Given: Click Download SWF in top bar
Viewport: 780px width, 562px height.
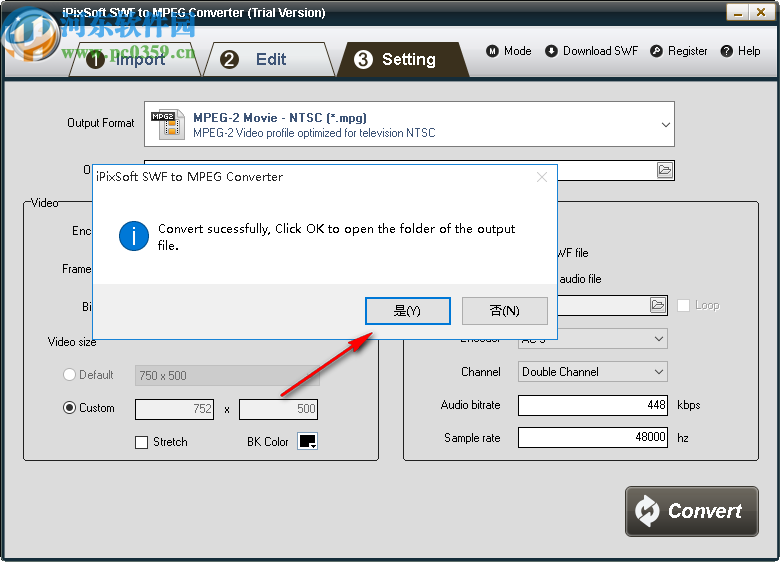Looking at the screenshot, I should [591, 51].
